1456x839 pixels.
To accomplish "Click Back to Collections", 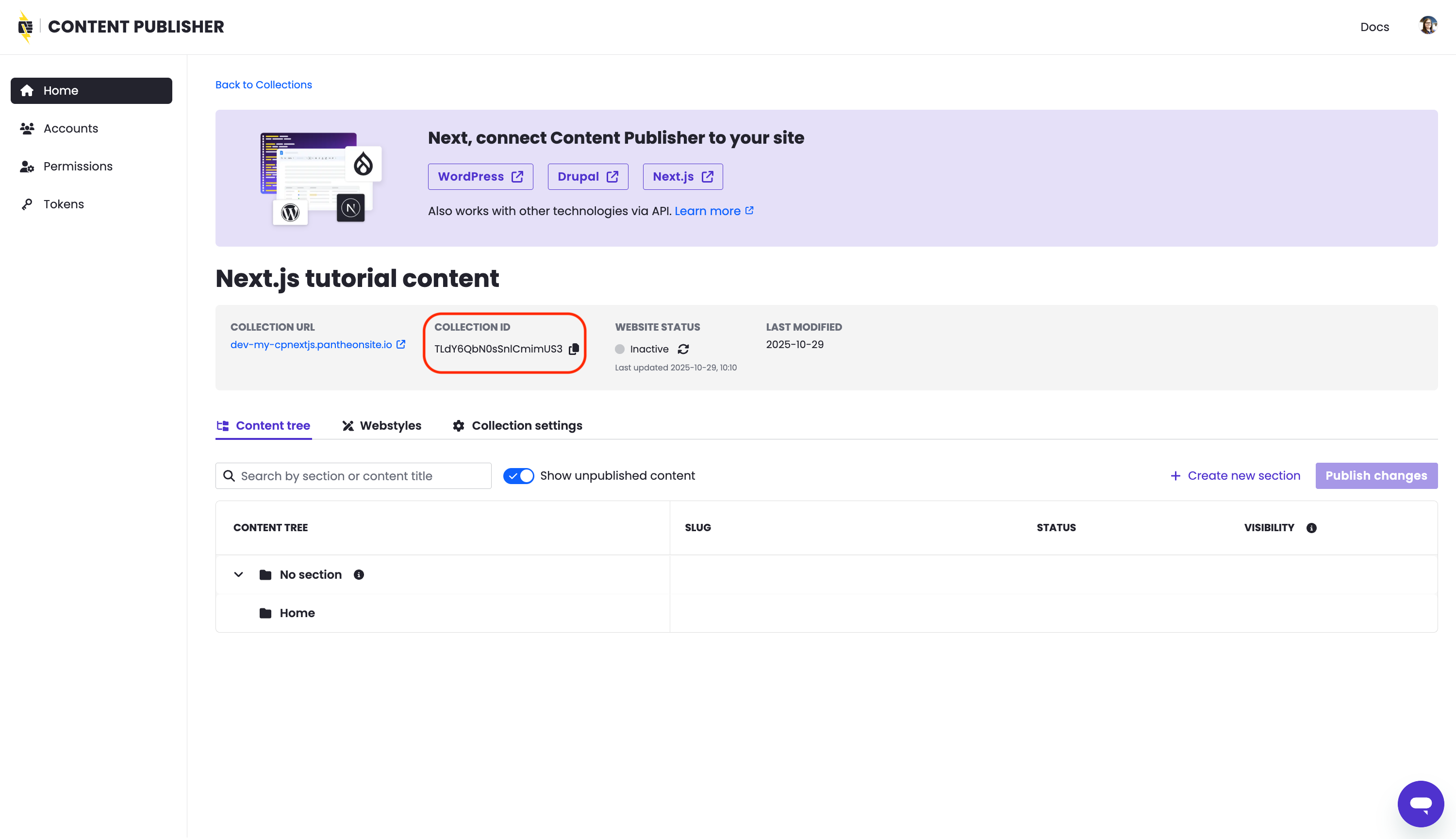I will [x=263, y=84].
